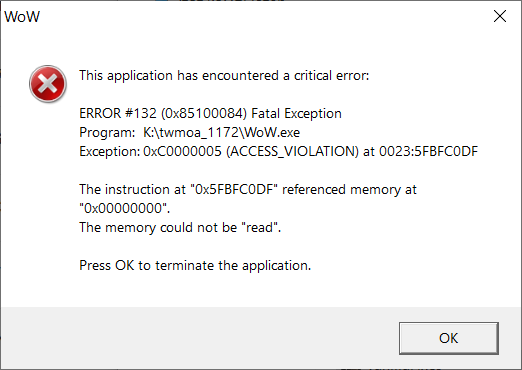Image resolution: width=522 pixels, height=370 pixels.
Task: Click the quoted "read" word
Action: [262, 228]
